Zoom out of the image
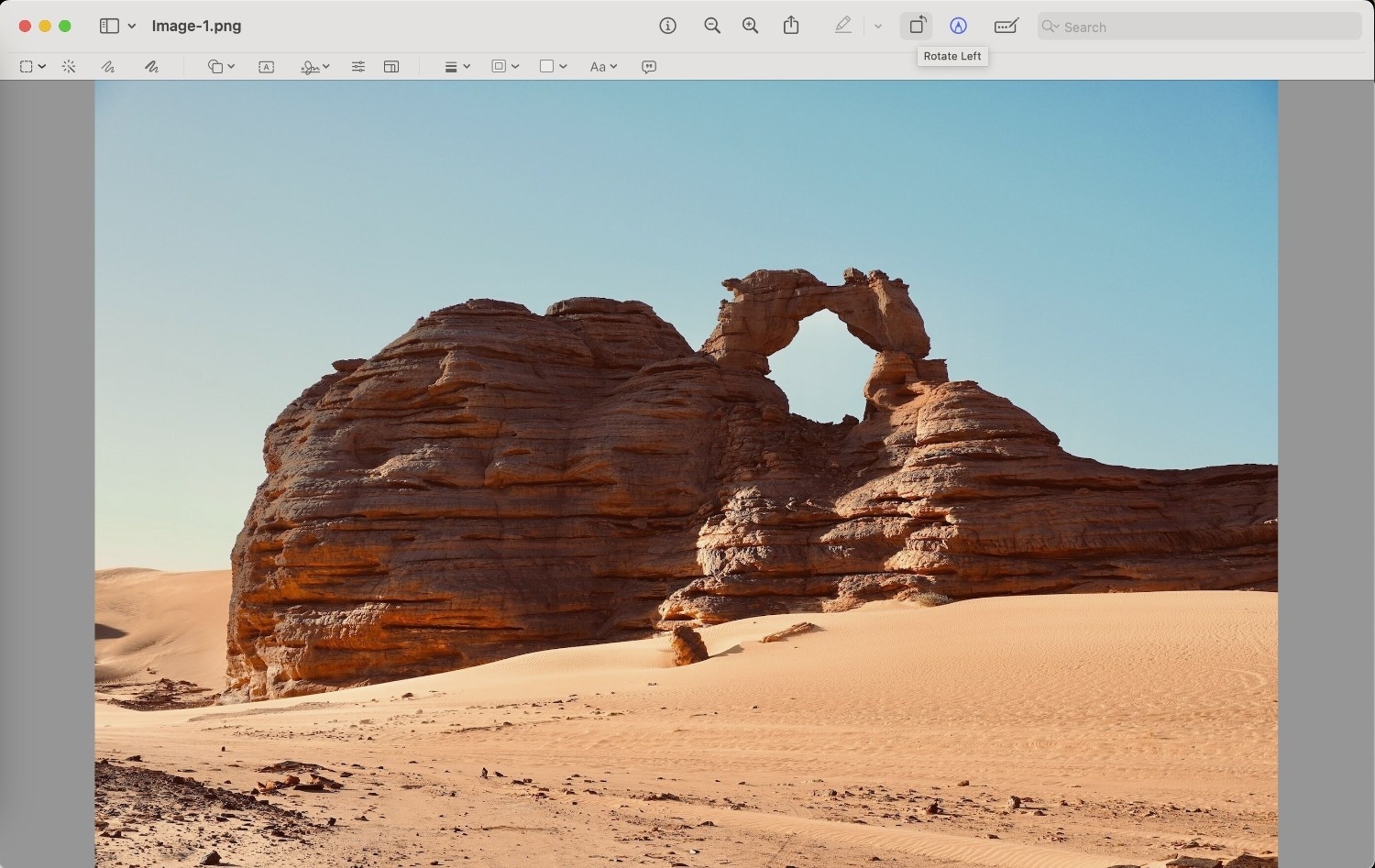This screenshot has width=1375, height=868. point(712,26)
